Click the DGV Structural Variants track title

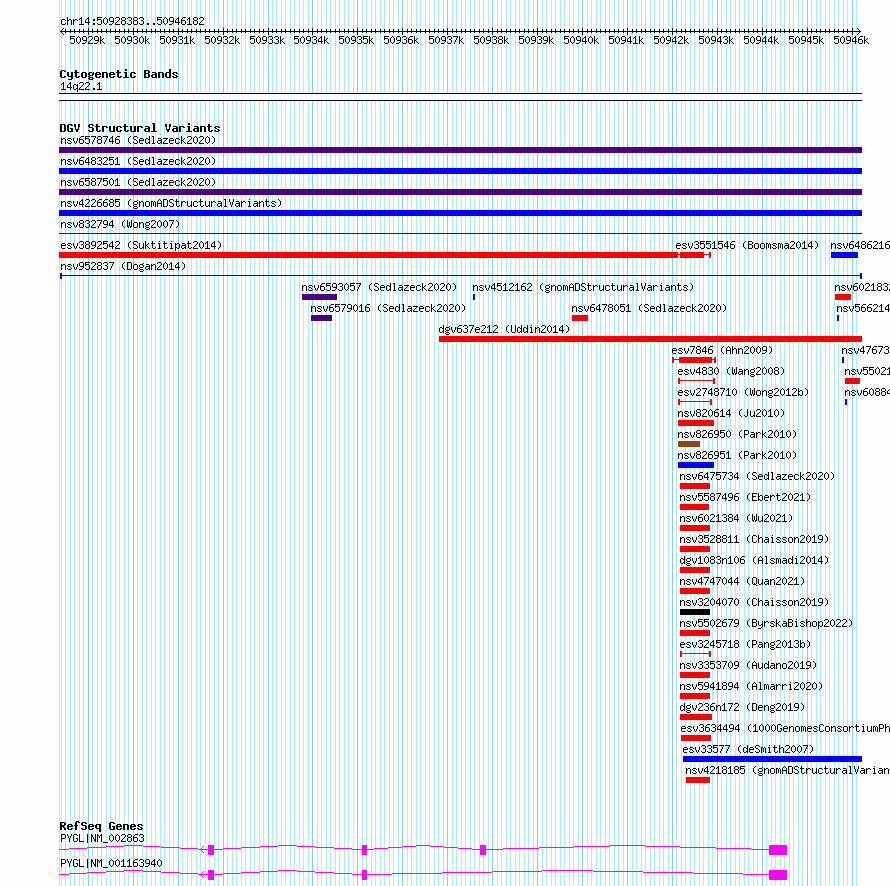pyautogui.click(x=140, y=128)
